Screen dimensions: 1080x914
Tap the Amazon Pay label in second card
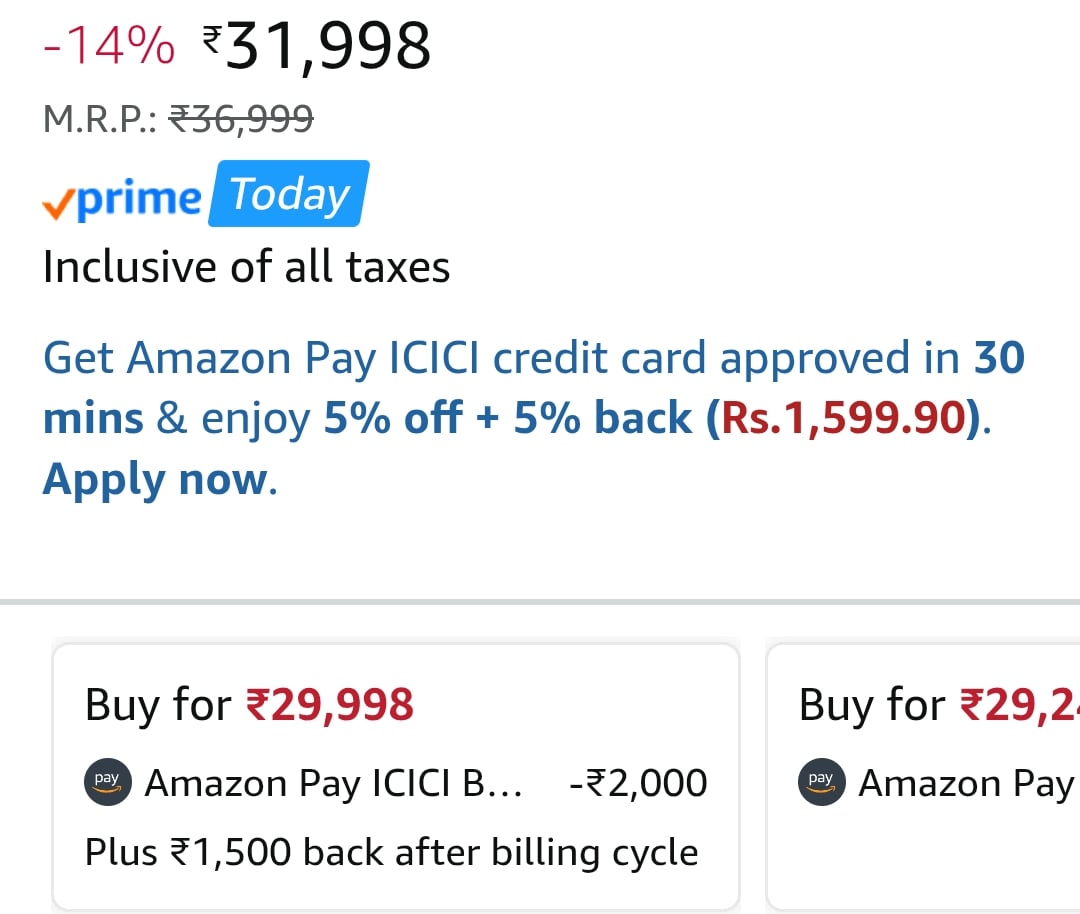(966, 784)
